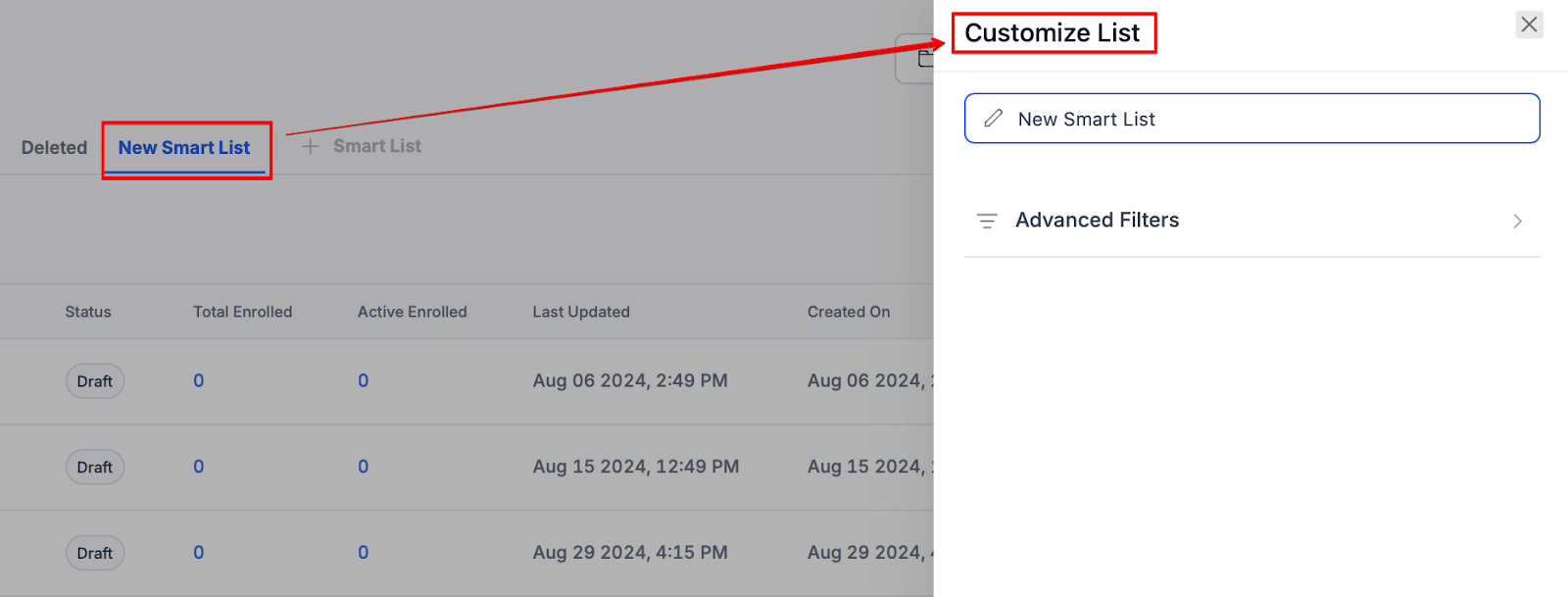This screenshot has height=597, width=1568.
Task: Sort by the Total Enrolled column header
Action: (242, 312)
